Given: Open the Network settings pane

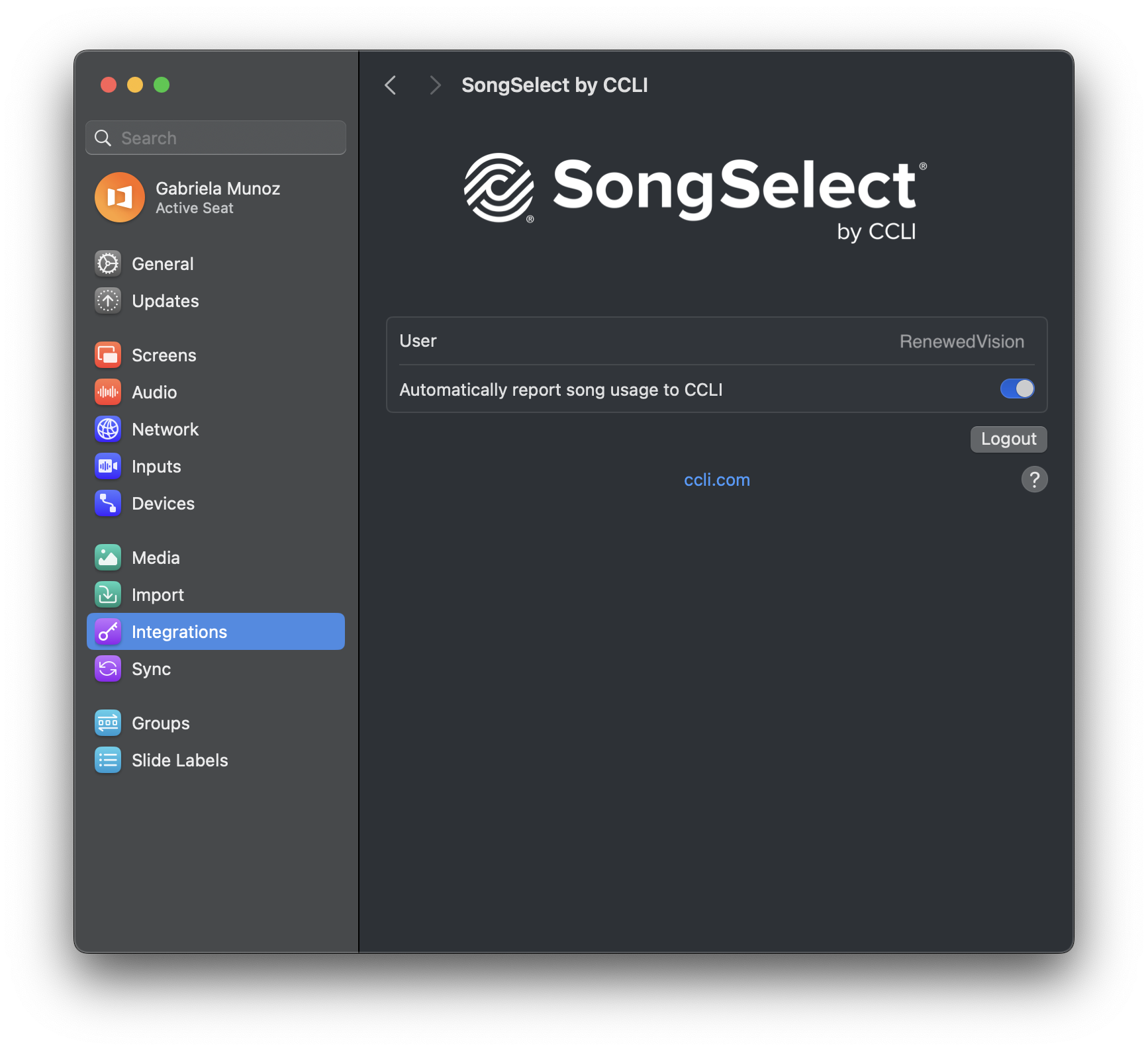Looking at the screenshot, I should (216, 429).
